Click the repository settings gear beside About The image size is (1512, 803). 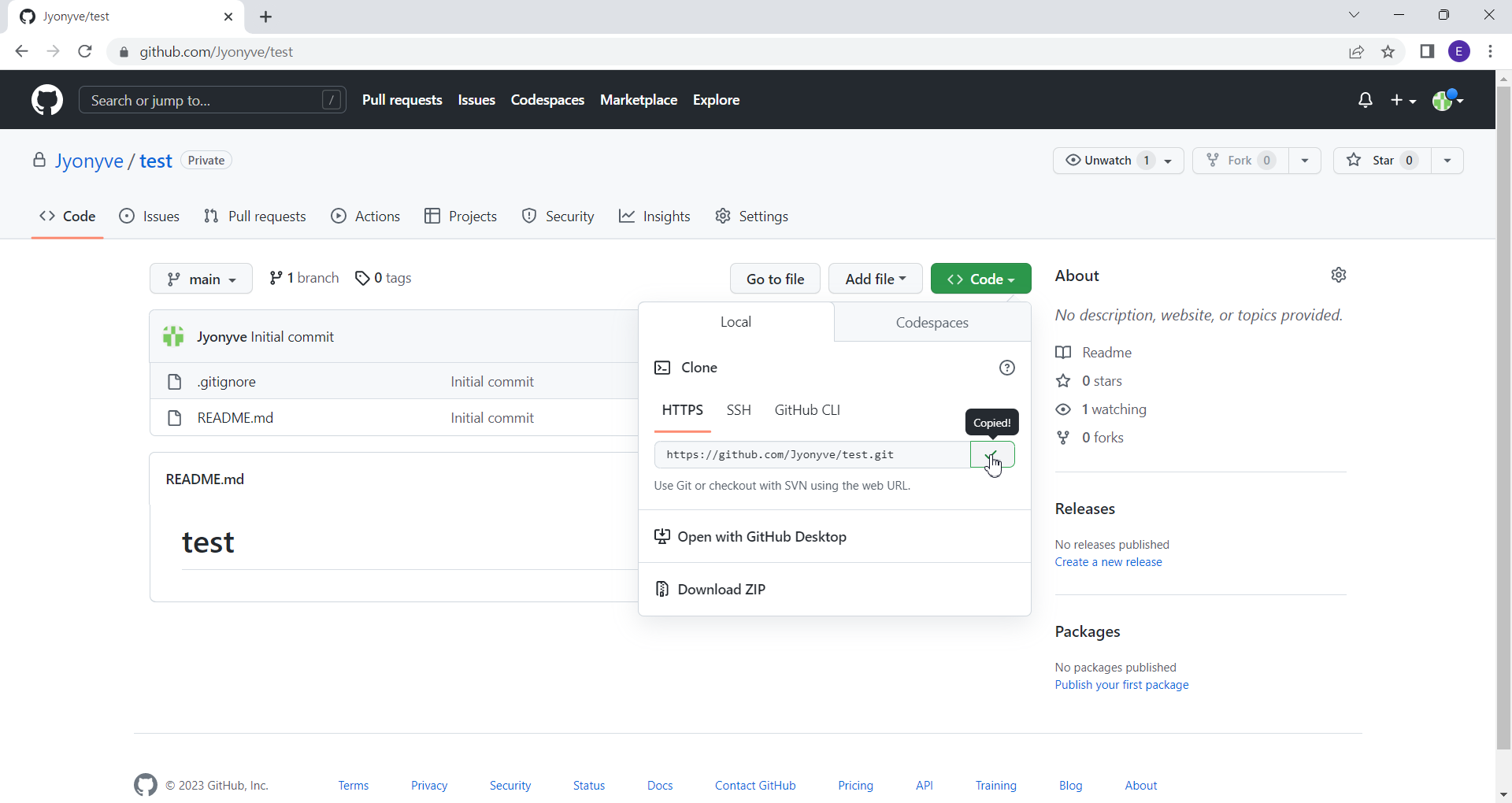click(1339, 275)
